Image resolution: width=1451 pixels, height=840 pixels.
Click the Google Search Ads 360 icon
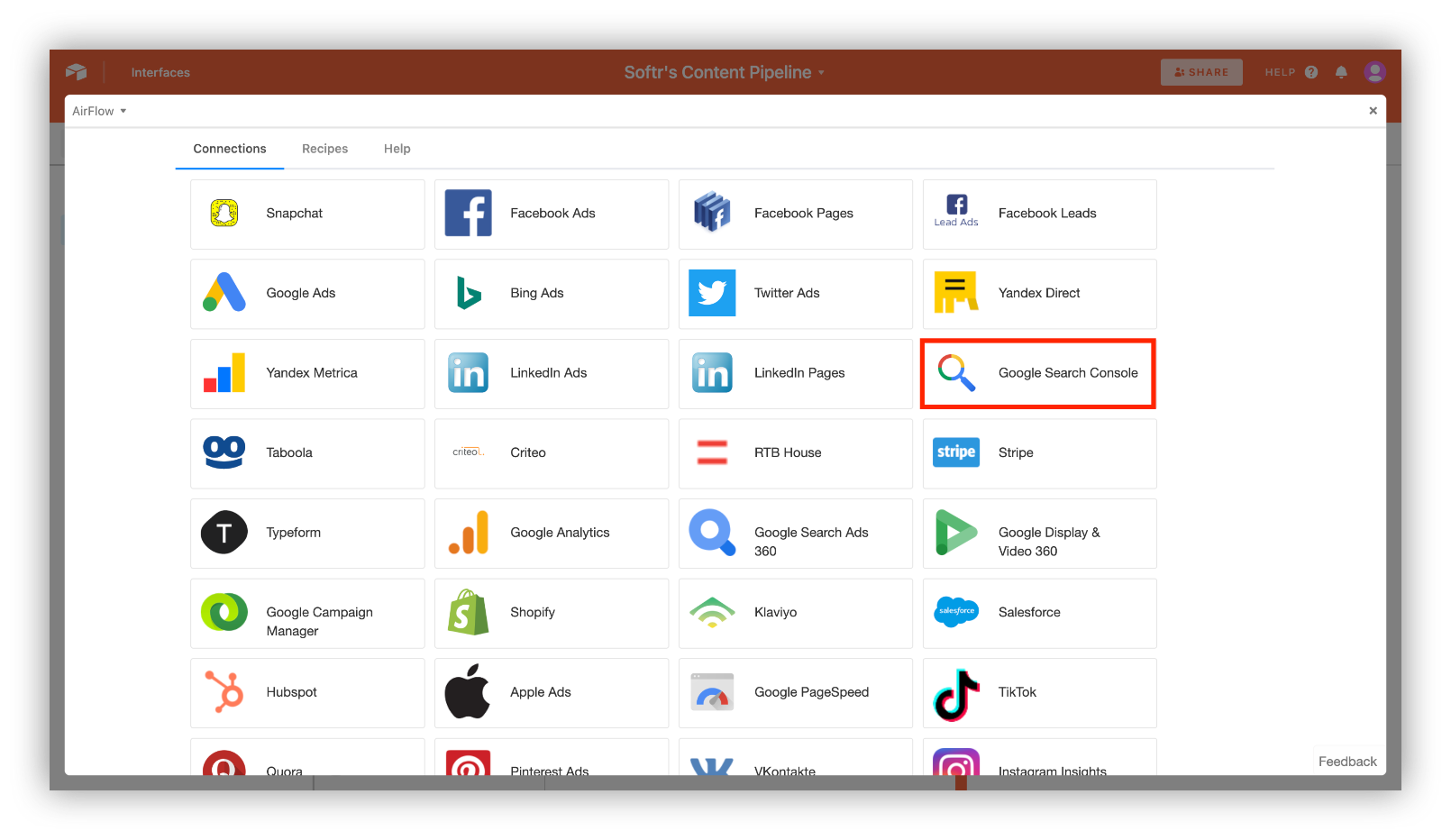click(x=712, y=533)
